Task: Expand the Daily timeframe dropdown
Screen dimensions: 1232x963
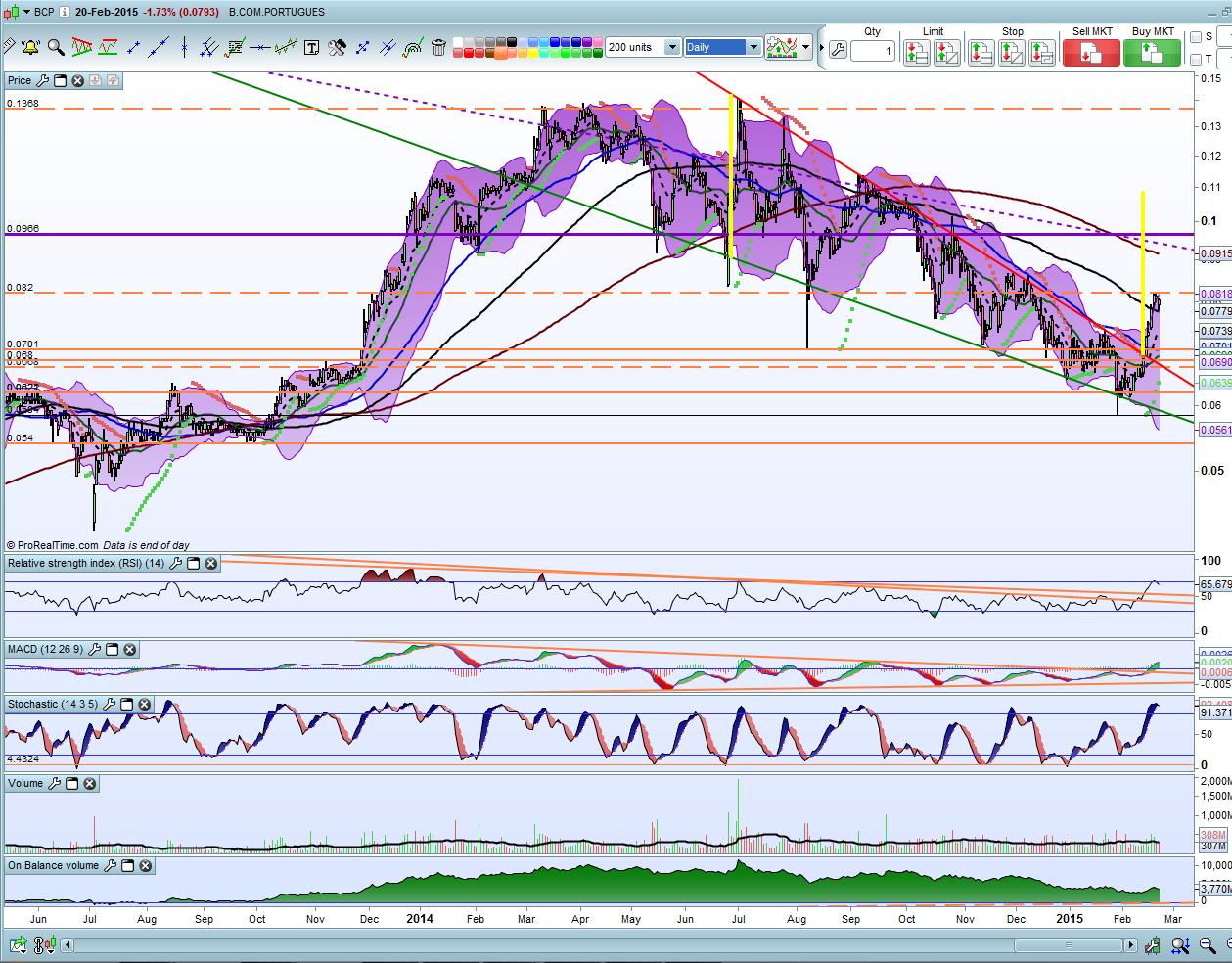Action: tap(753, 47)
